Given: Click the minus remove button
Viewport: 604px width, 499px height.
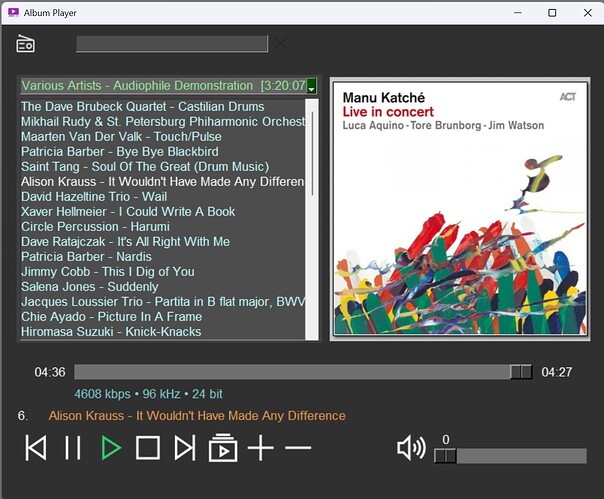Looking at the screenshot, I should (x=298, y=448).
